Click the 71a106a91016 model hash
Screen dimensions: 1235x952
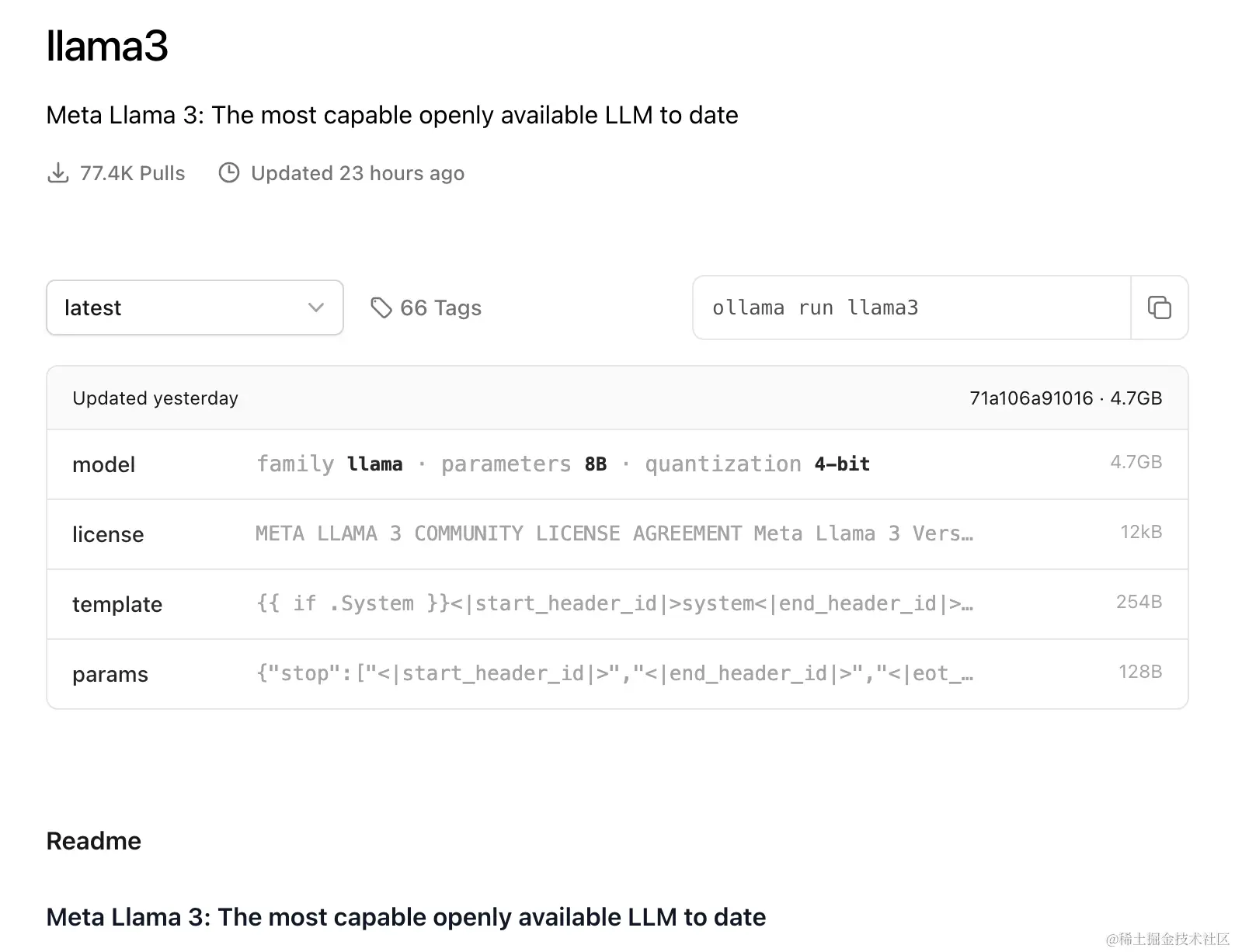tap(1031, 398)
